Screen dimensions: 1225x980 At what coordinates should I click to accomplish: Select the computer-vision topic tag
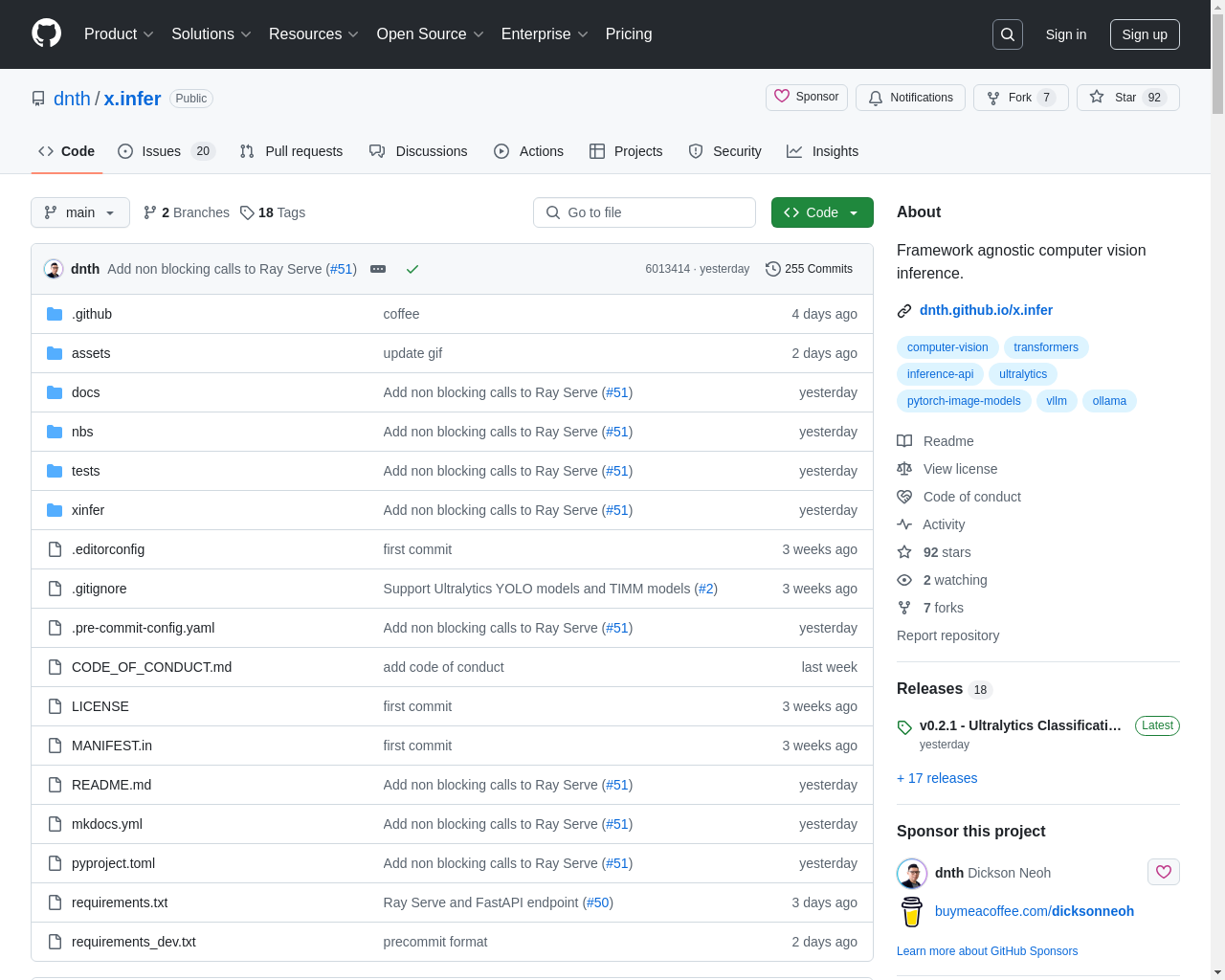click(947, 347)
